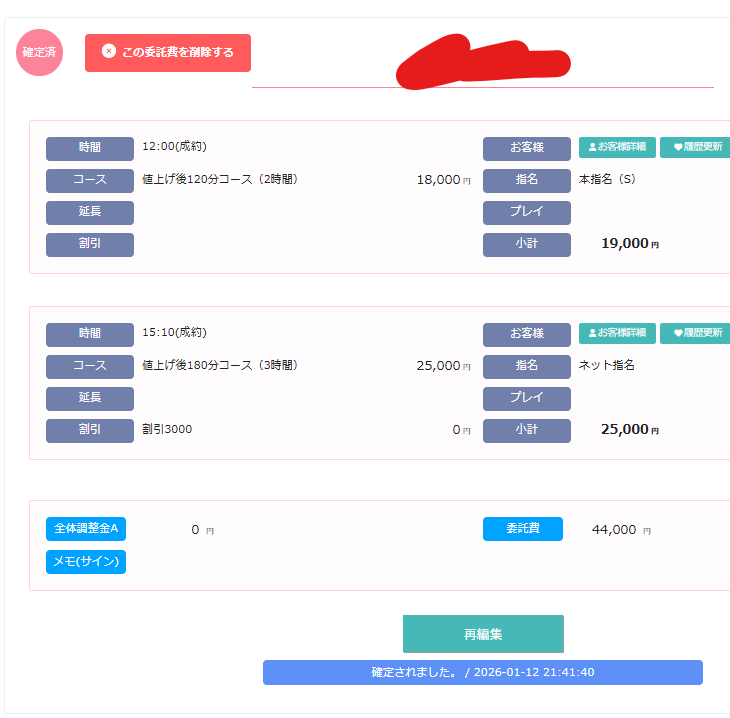Click the 確定されました confirmation banner
Screen dimensions: 730x718
(x=482, y=672)
